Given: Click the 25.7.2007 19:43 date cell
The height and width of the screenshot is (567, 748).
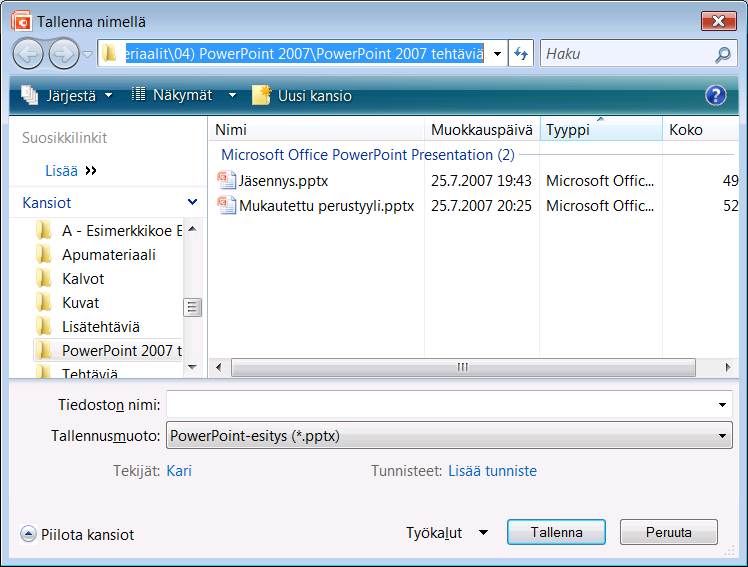Looking at the screenshot, I should pyautogui.click(x=481, y=181).
